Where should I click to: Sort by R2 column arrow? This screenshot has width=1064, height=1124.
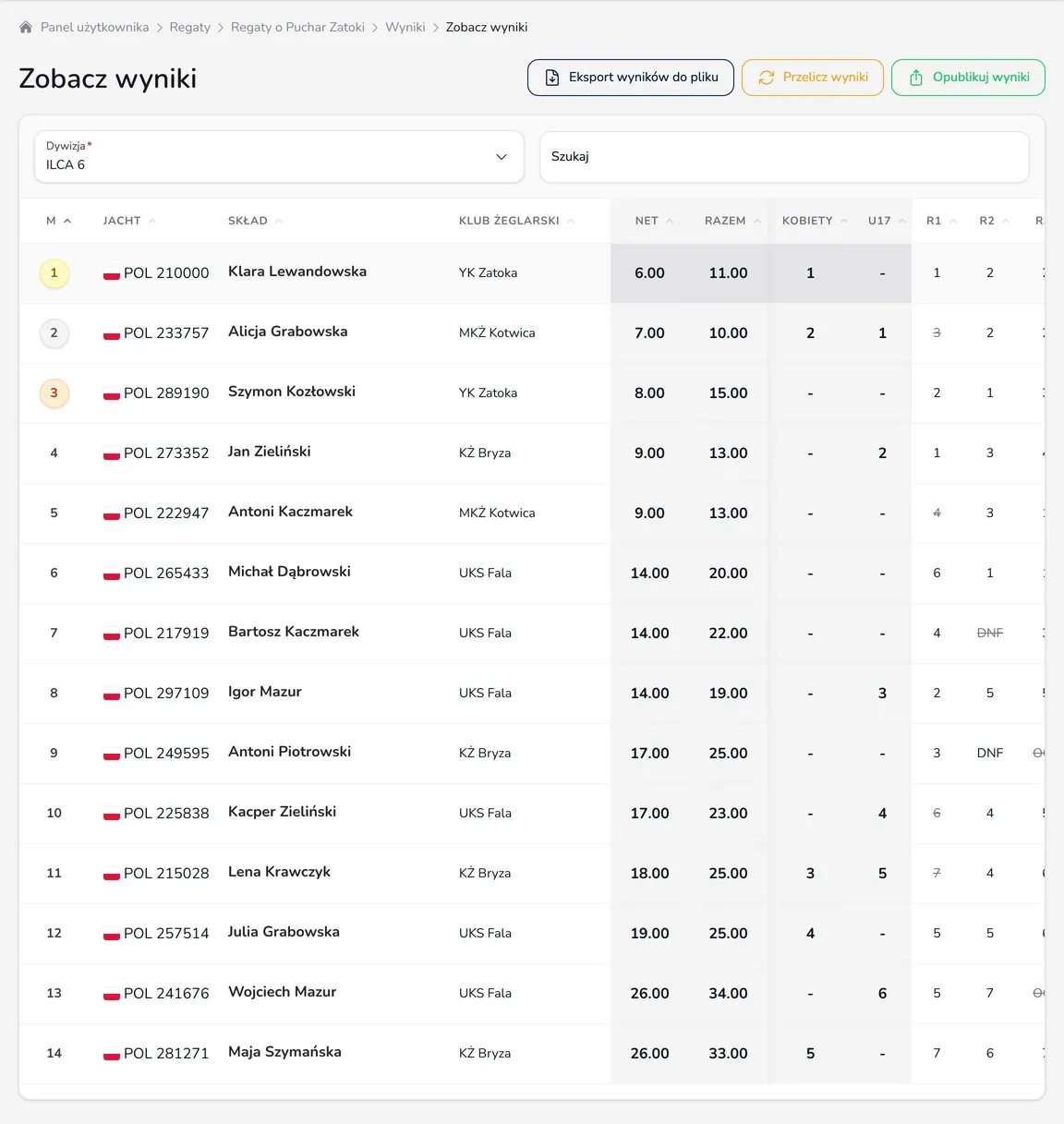tap(1006, 221)
